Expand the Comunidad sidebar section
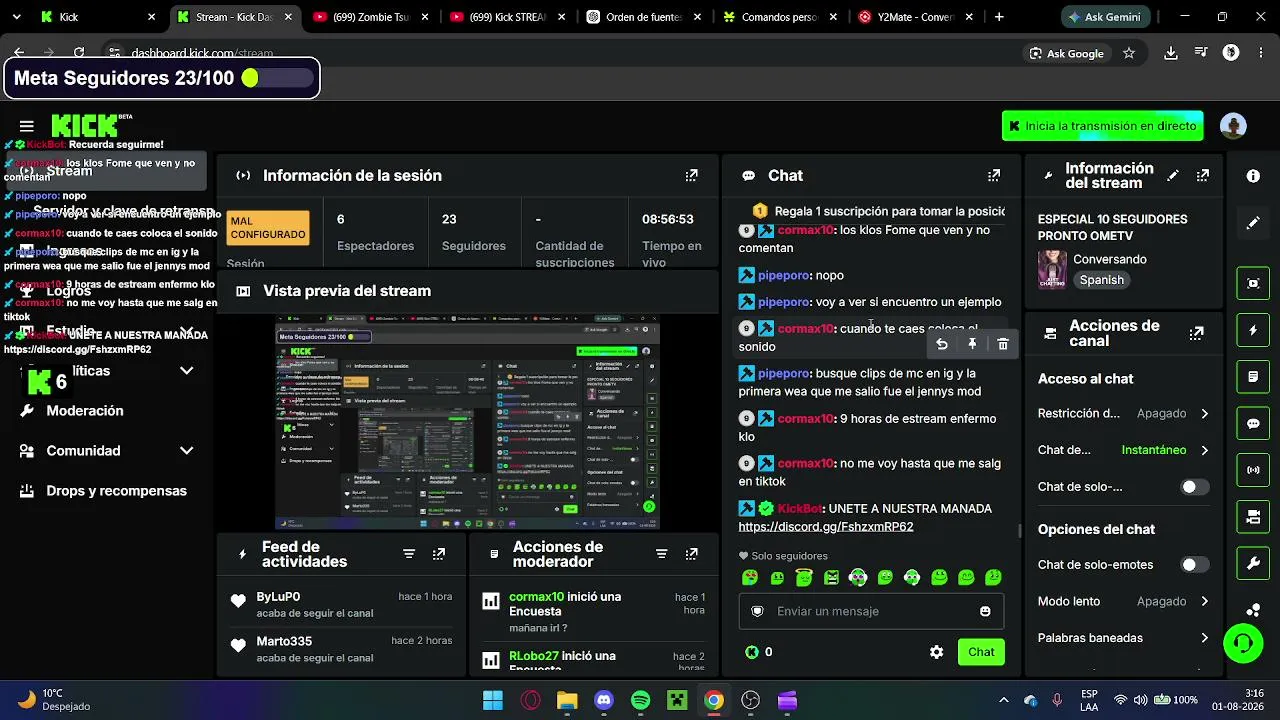 186,451
